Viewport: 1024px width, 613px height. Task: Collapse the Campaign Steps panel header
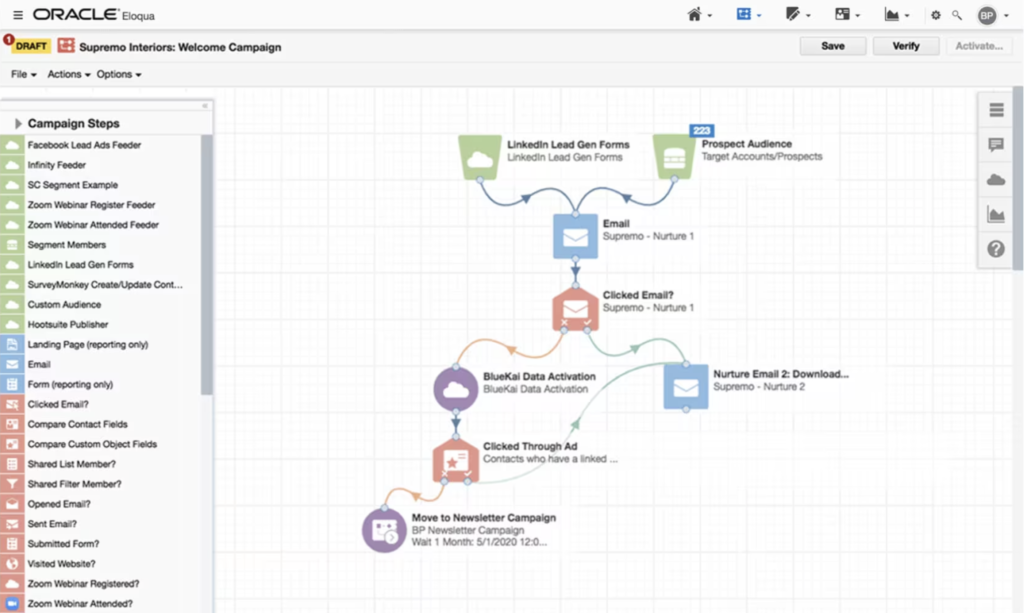tap(19, 124)
